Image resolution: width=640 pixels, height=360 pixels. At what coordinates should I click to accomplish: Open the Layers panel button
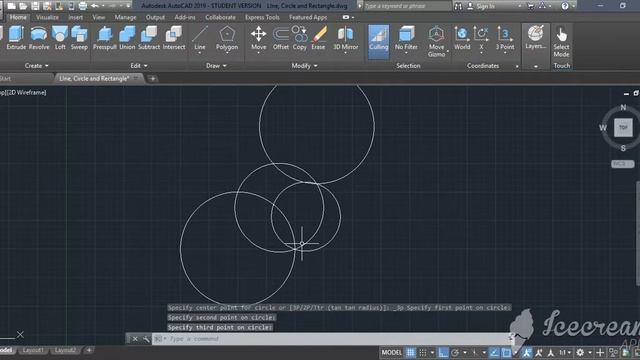(x=536, y=38)
